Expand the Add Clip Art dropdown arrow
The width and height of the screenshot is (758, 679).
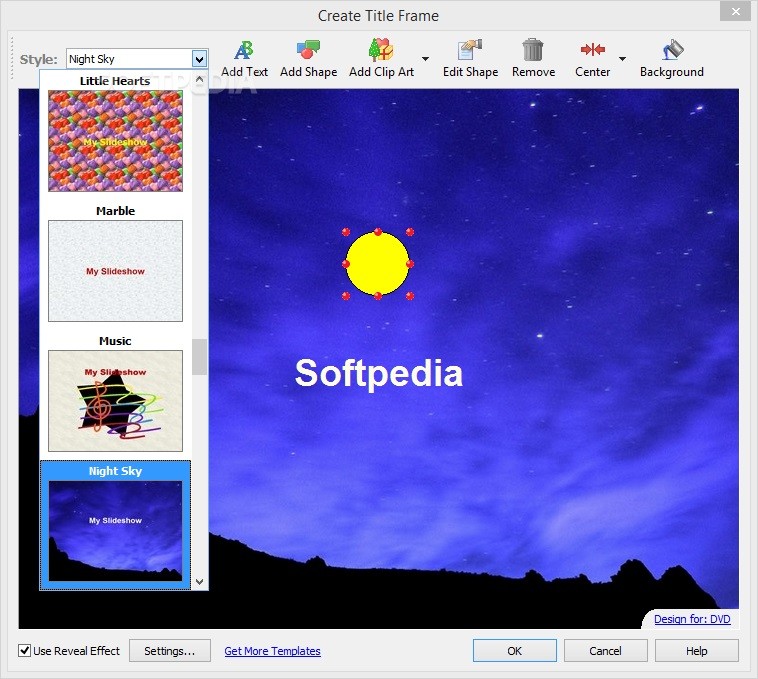[x=425, y=58]
